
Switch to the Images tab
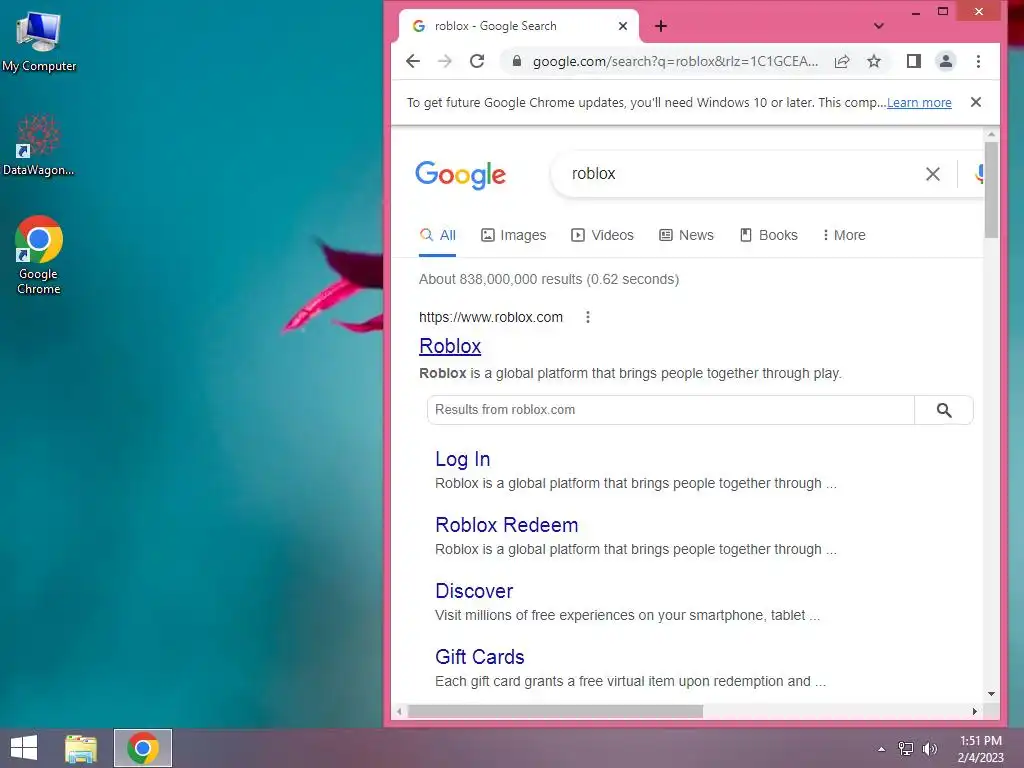(x=513, y=235)
